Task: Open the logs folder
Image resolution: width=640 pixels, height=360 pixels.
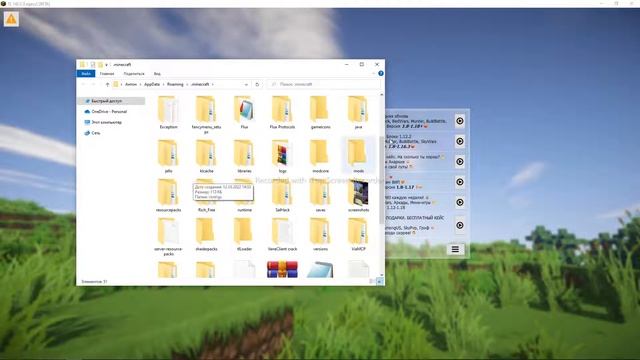Action: (282, 156)
